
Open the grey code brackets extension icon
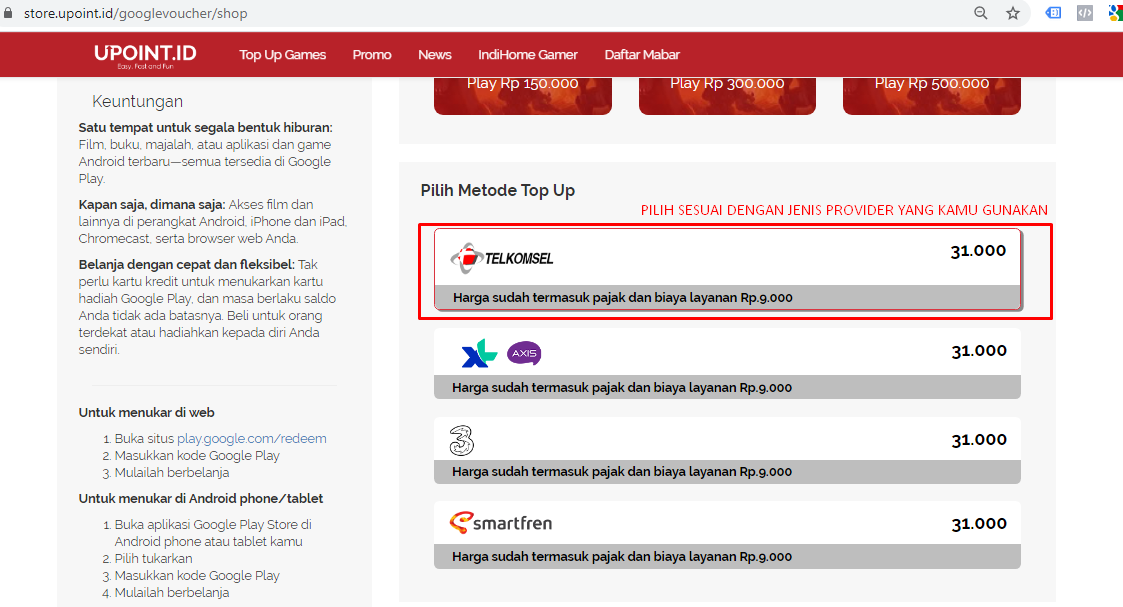1085,13
